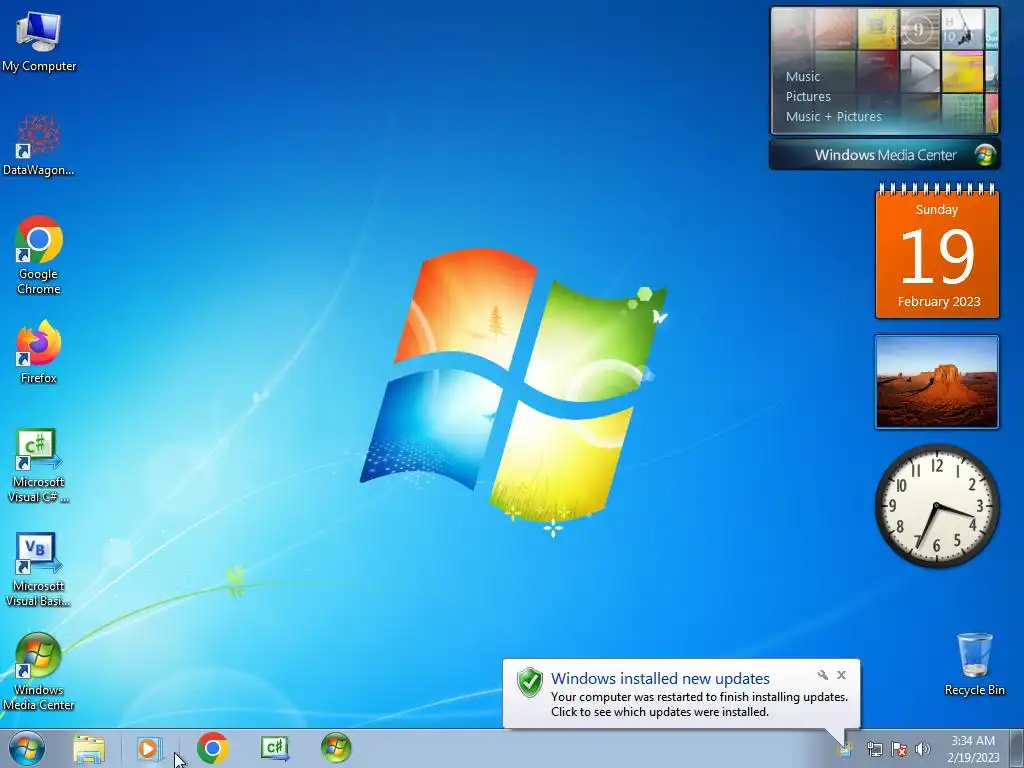The width and height of the screenshot is (1024, 768).
Task: Open the notification options wrench icon
Action: [x=823, y=675]
